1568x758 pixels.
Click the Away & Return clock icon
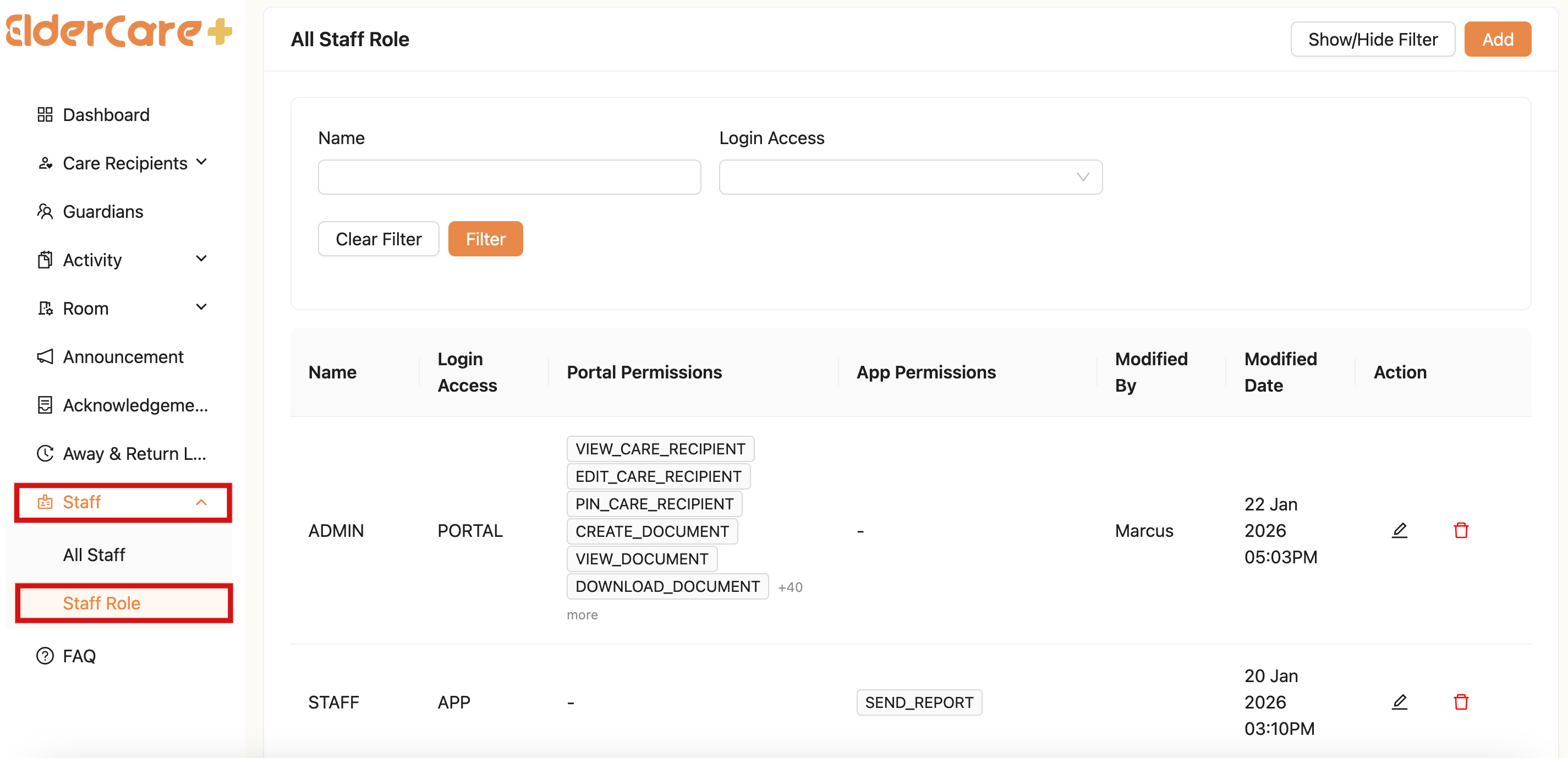coord(45,453)
